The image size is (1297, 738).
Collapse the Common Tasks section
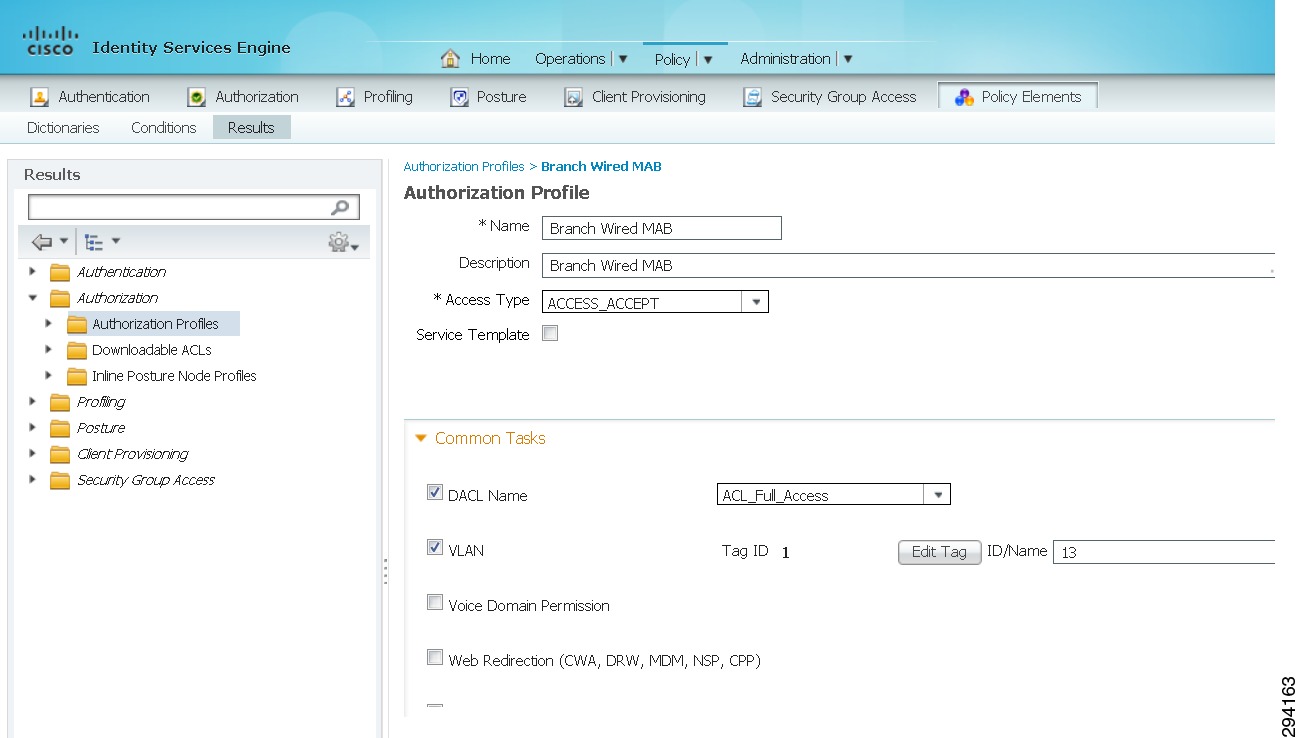pos(421,438)
